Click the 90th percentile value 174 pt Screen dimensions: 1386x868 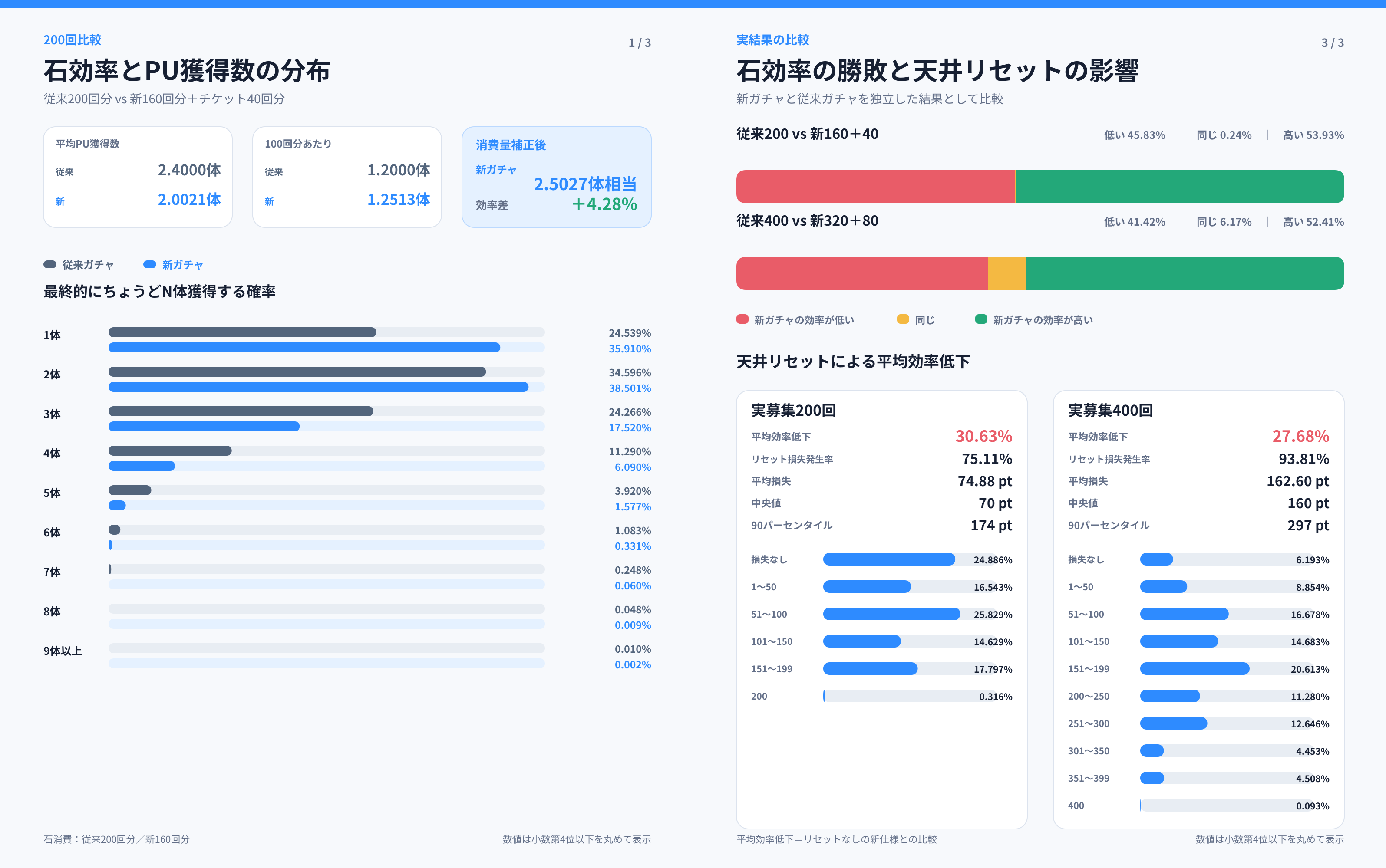coord(991,525)
